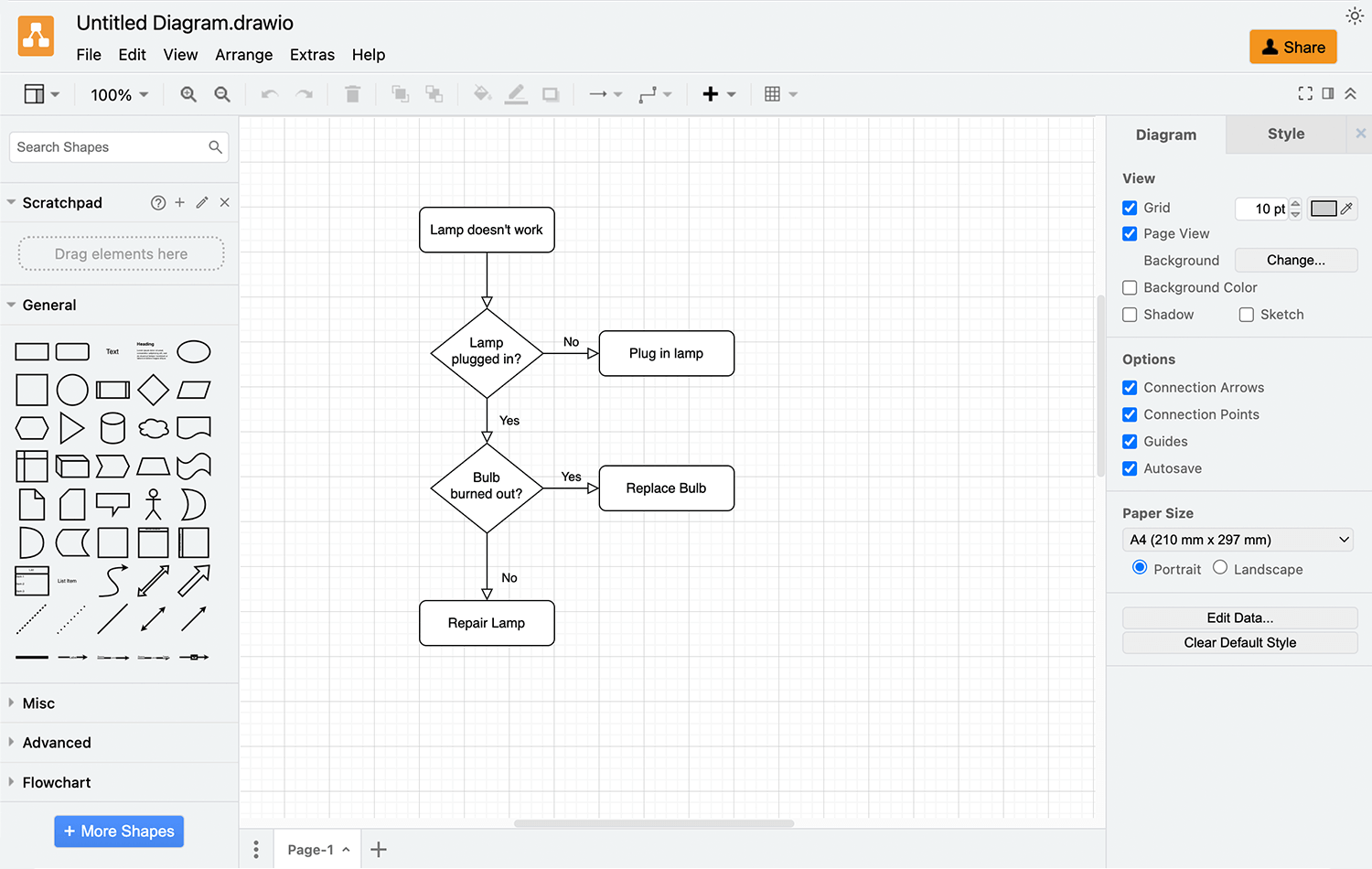1372x869 pixels.
Task: Click the Undo arrow icon
Action: click(270, 94)
